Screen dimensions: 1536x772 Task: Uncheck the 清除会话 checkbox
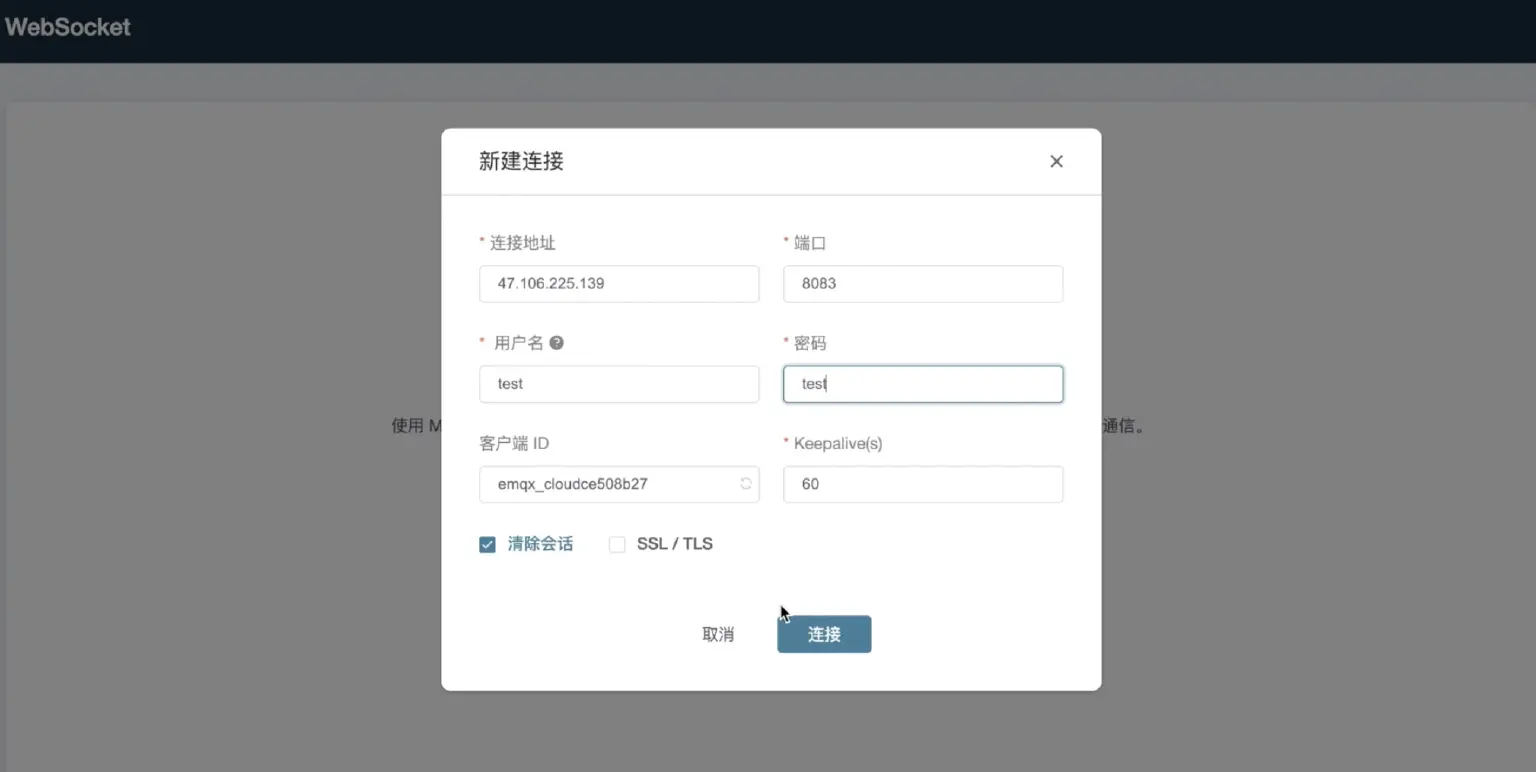click(x=487, y=544)
